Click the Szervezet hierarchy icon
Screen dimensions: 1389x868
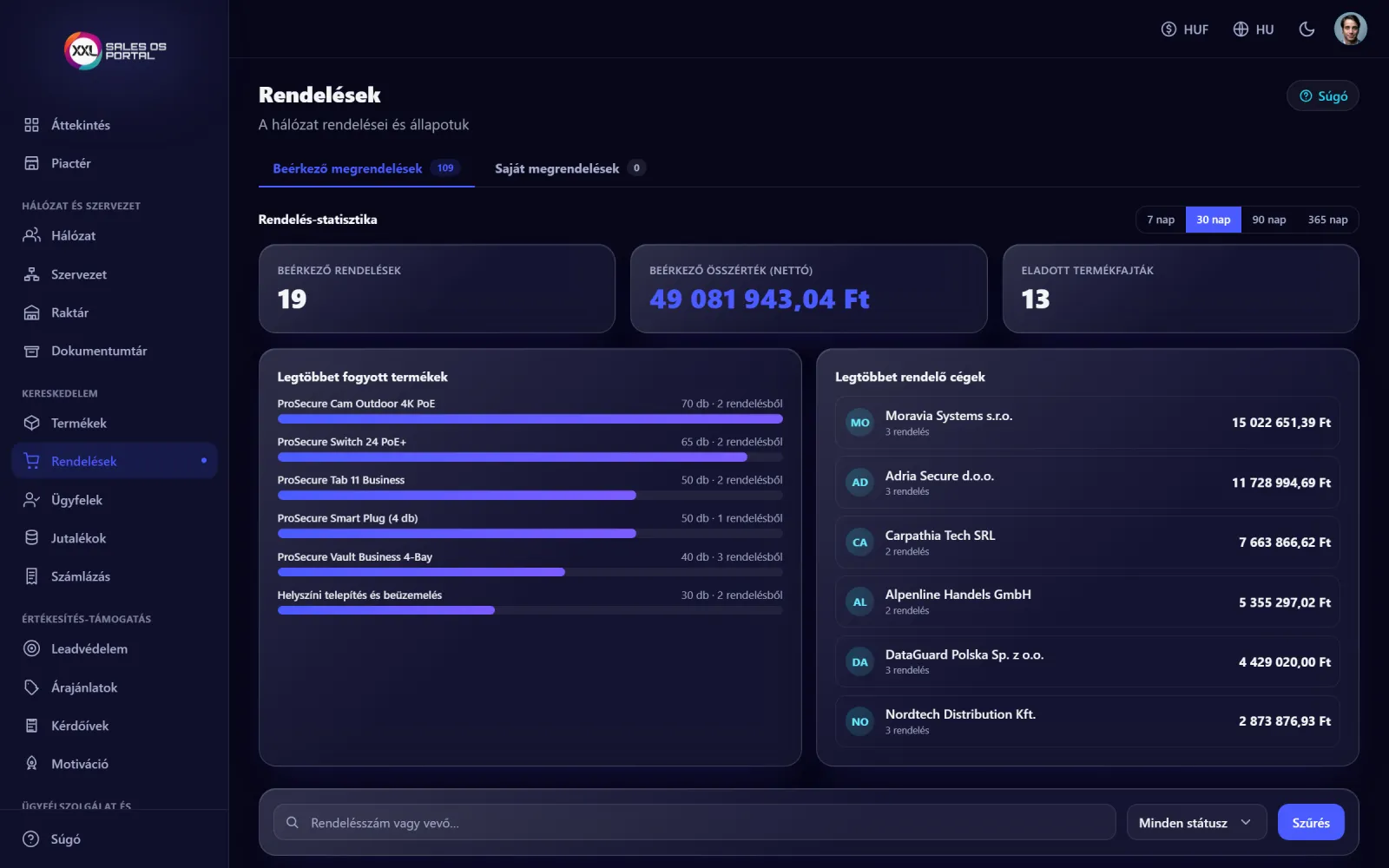click(x=31, y=274)
